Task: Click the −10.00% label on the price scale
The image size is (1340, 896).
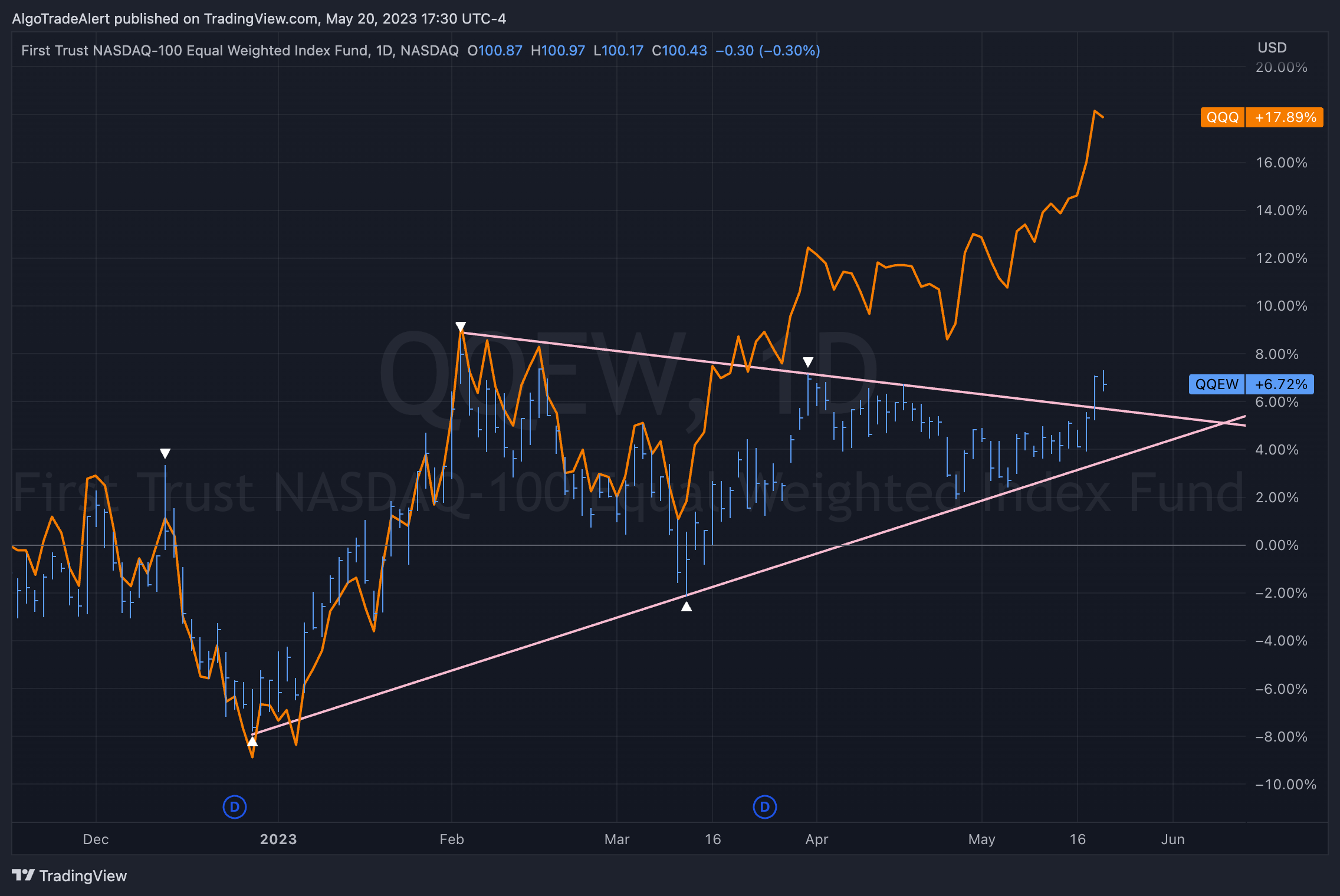Action: [x=1286, y=785]
